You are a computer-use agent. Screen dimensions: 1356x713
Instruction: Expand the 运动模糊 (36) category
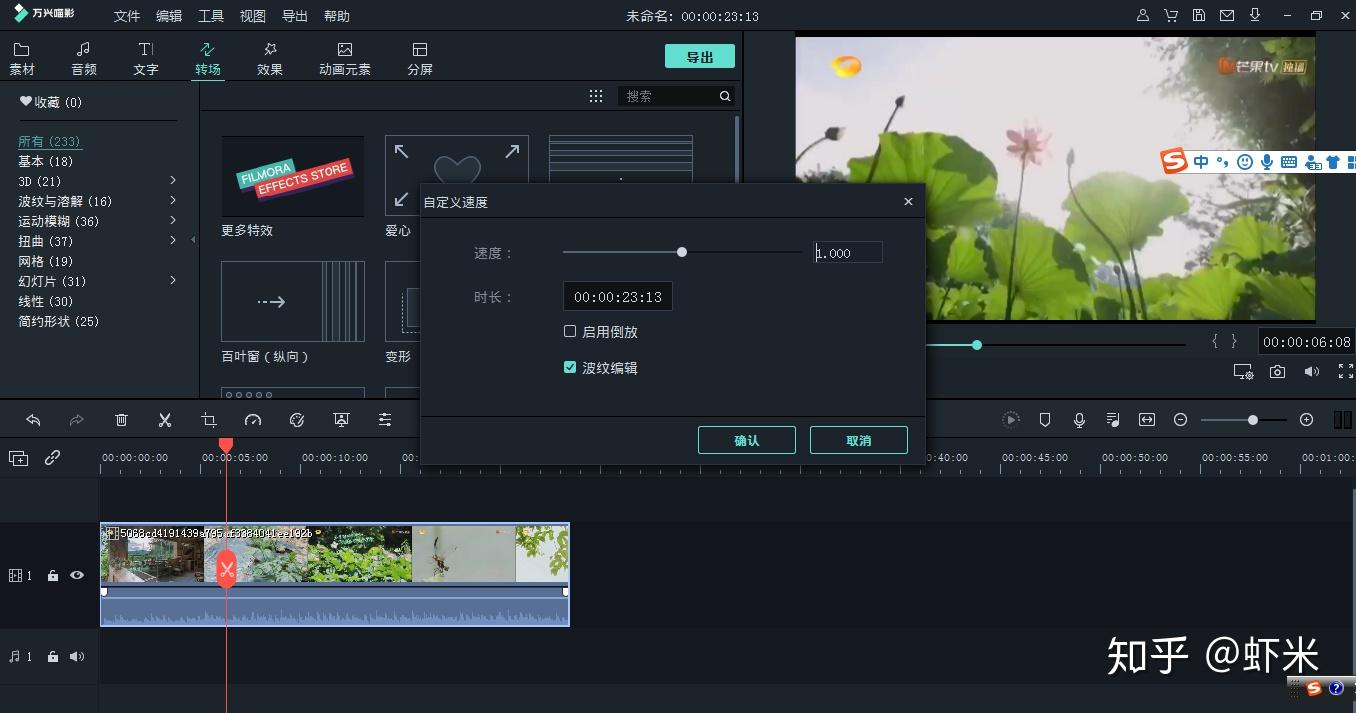click(x=173, y=221)
